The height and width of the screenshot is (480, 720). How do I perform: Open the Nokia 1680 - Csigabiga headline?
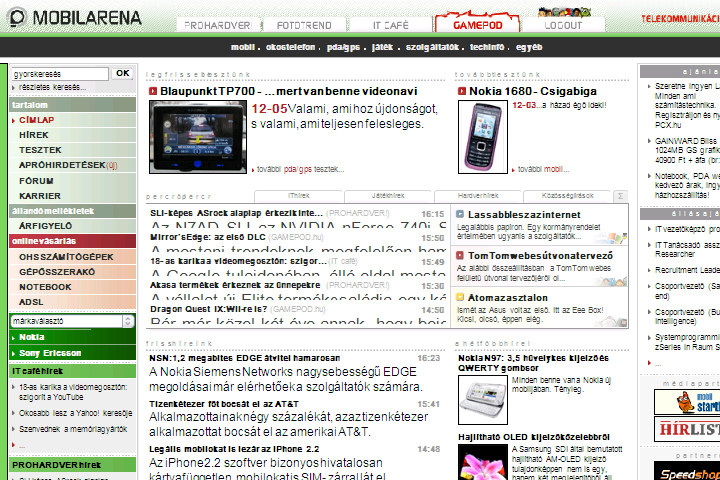(x=533, y=91)
